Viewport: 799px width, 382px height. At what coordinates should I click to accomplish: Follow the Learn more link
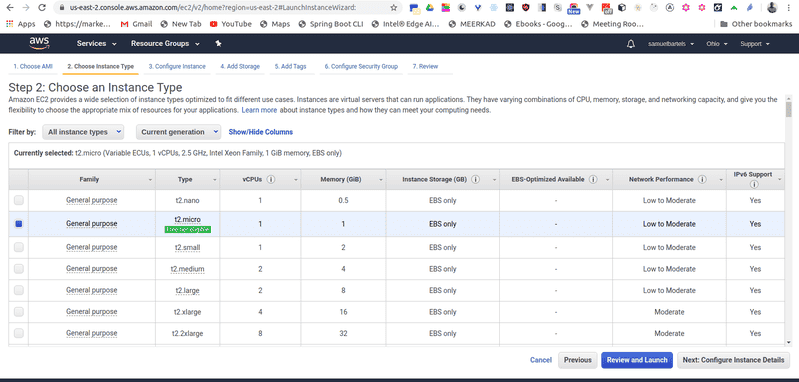point(259,110)
